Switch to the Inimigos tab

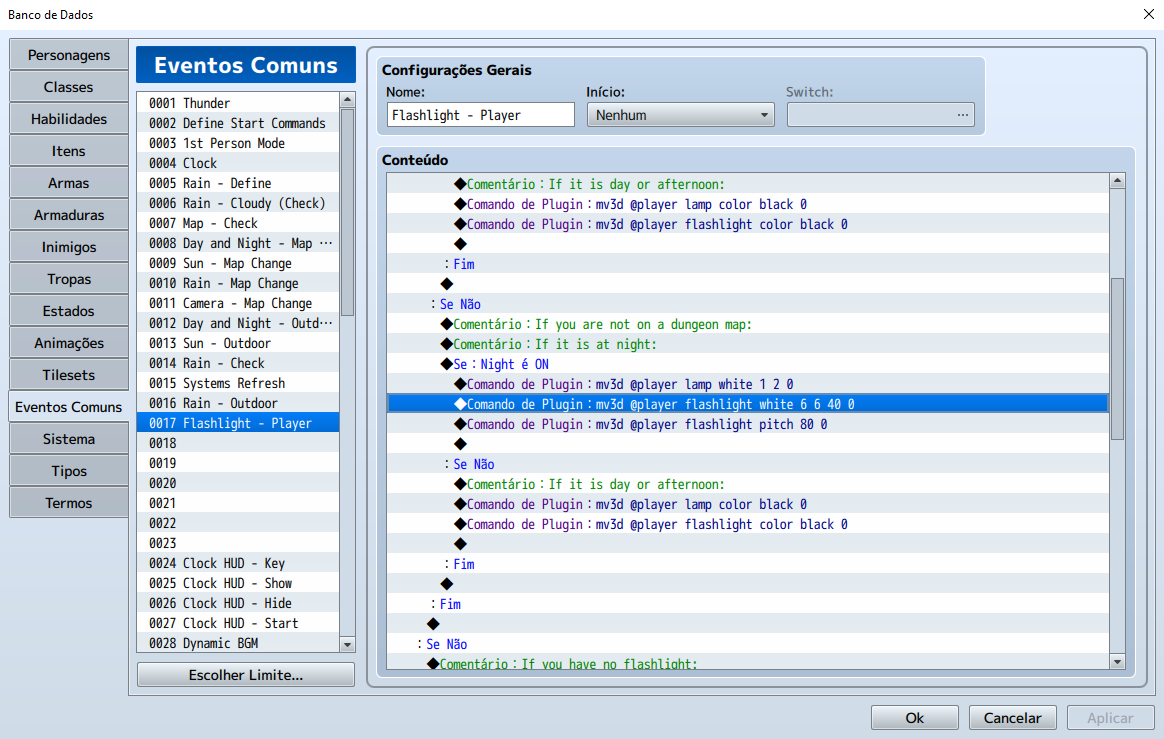click(68, 247)
